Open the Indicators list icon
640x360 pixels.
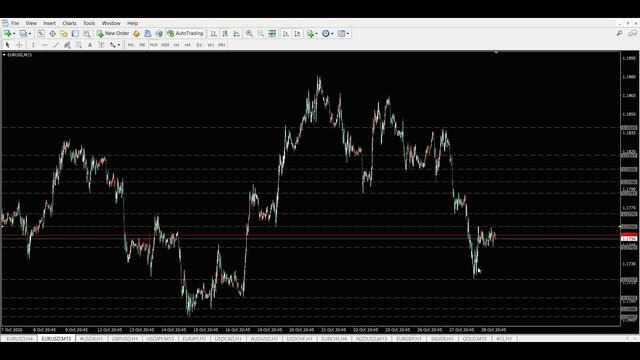311,34
